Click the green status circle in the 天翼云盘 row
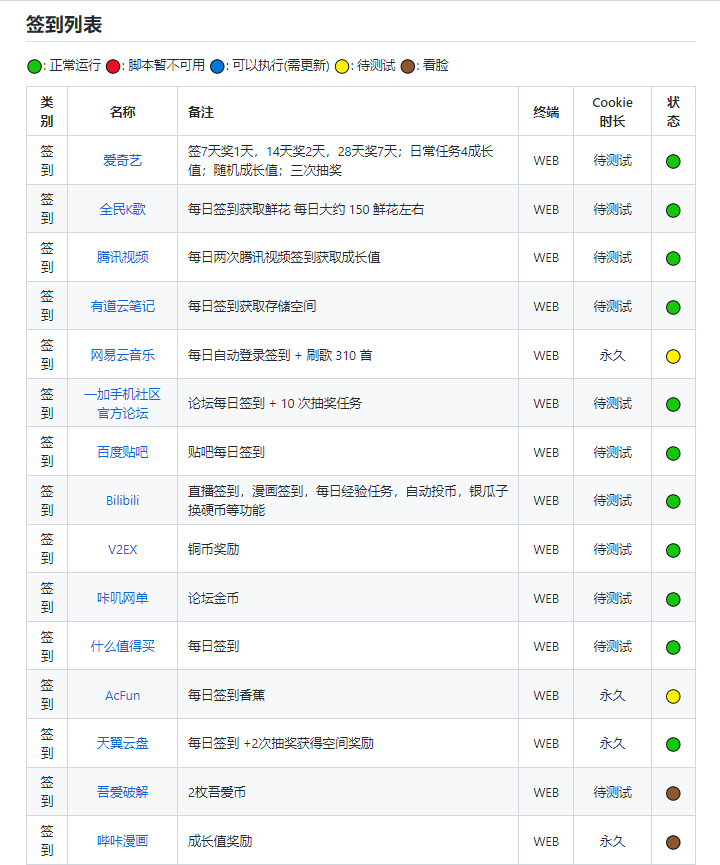The width and height of the screenshot is (720, 865). pos(673,744)
